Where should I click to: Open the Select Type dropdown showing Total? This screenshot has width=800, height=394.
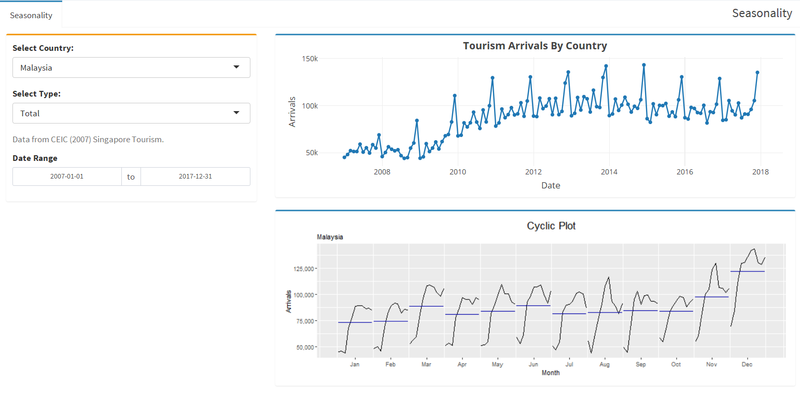click(131, 113)
